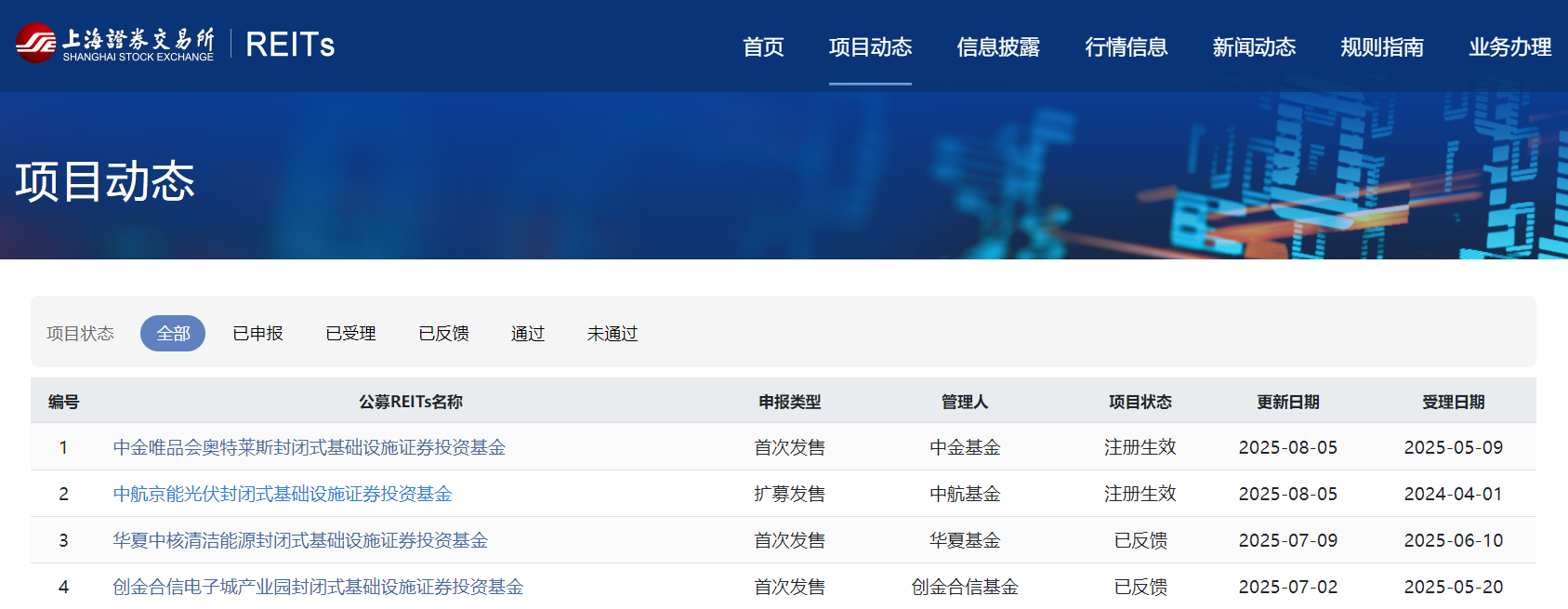Click the 2025-06-10 acceptance date
1568x609 pixels.
point(1454,540)
